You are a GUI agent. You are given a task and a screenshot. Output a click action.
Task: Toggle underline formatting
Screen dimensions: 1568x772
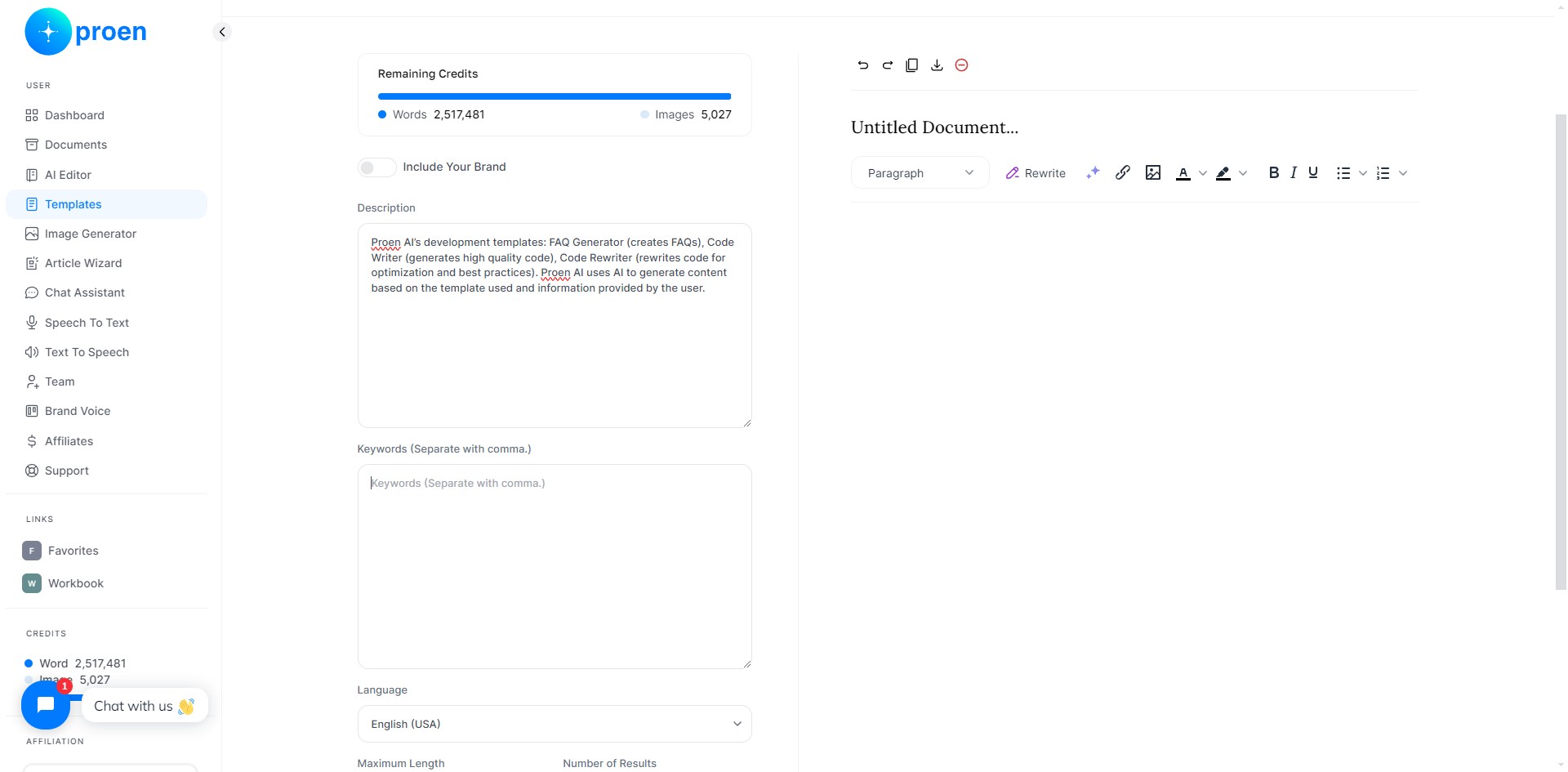coord(1313,172)
